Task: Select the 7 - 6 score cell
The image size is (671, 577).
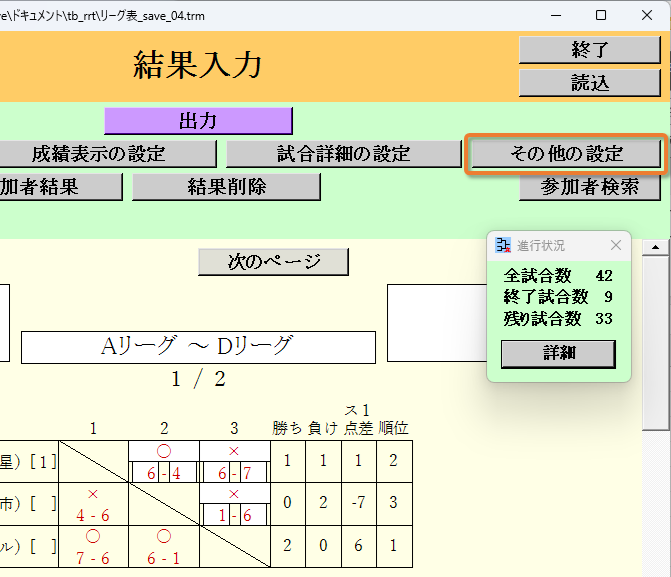Action: click(93, 558)
